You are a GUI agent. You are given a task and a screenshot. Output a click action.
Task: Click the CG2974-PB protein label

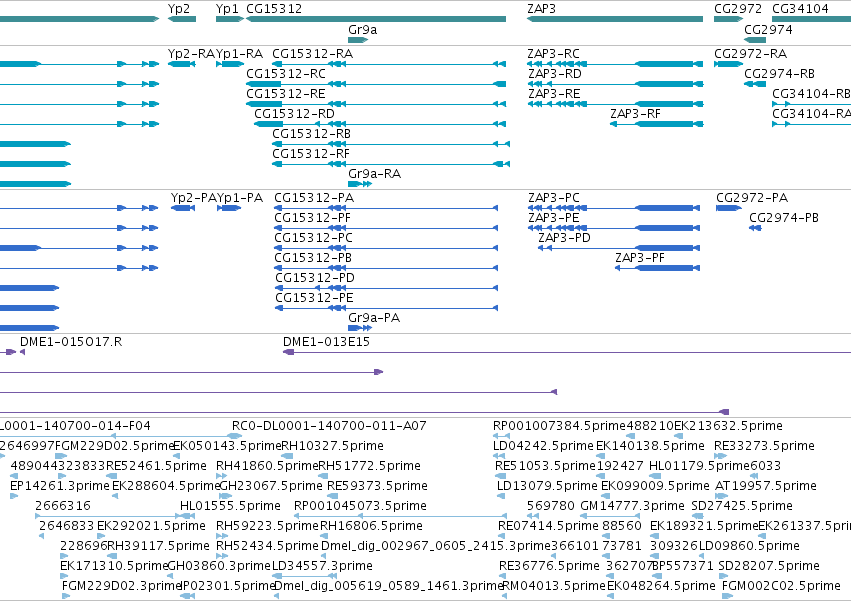click(784, 218)
